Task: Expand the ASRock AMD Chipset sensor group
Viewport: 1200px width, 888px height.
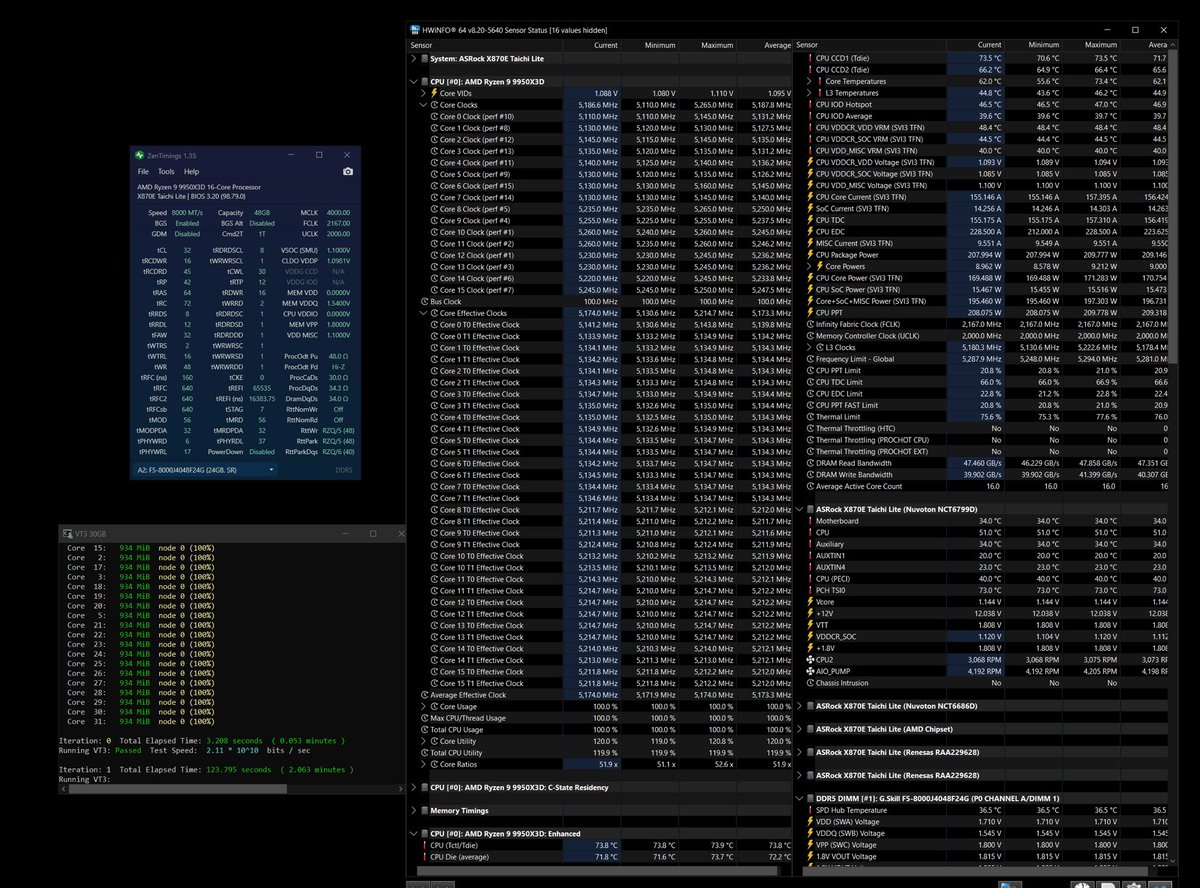Action: (798, 729)
